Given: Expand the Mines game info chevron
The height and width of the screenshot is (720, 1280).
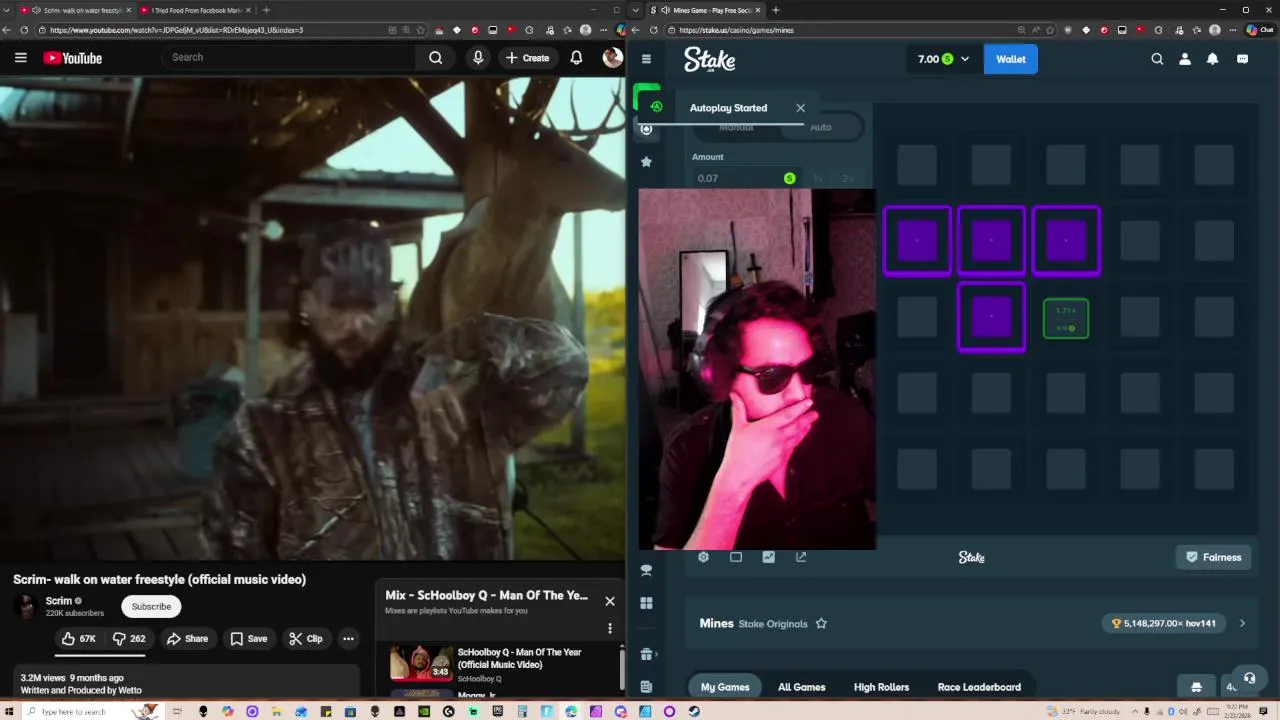Looking at the screenshot, I should pos(1242,623).
